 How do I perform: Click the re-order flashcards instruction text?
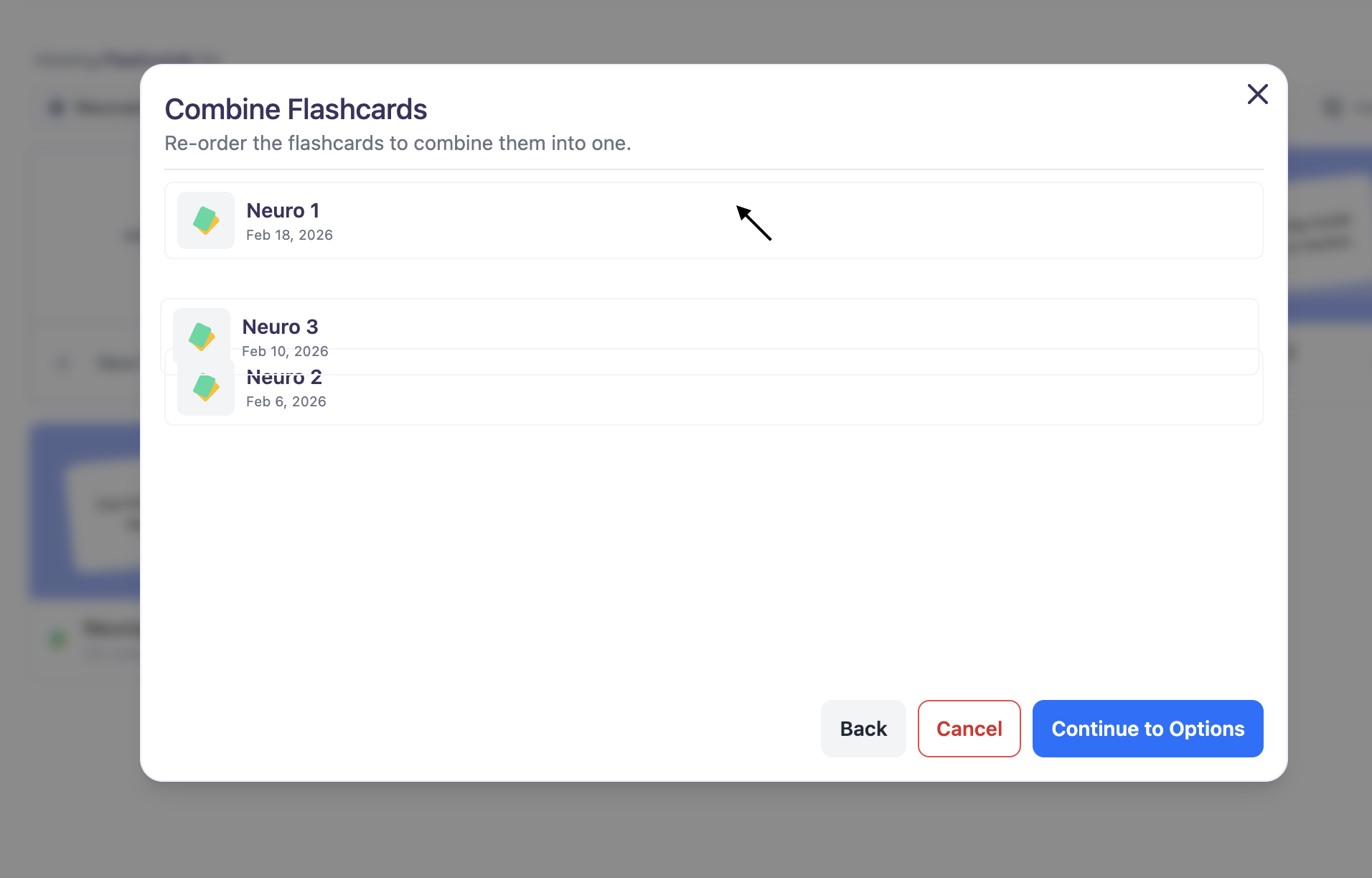(398, 143)
